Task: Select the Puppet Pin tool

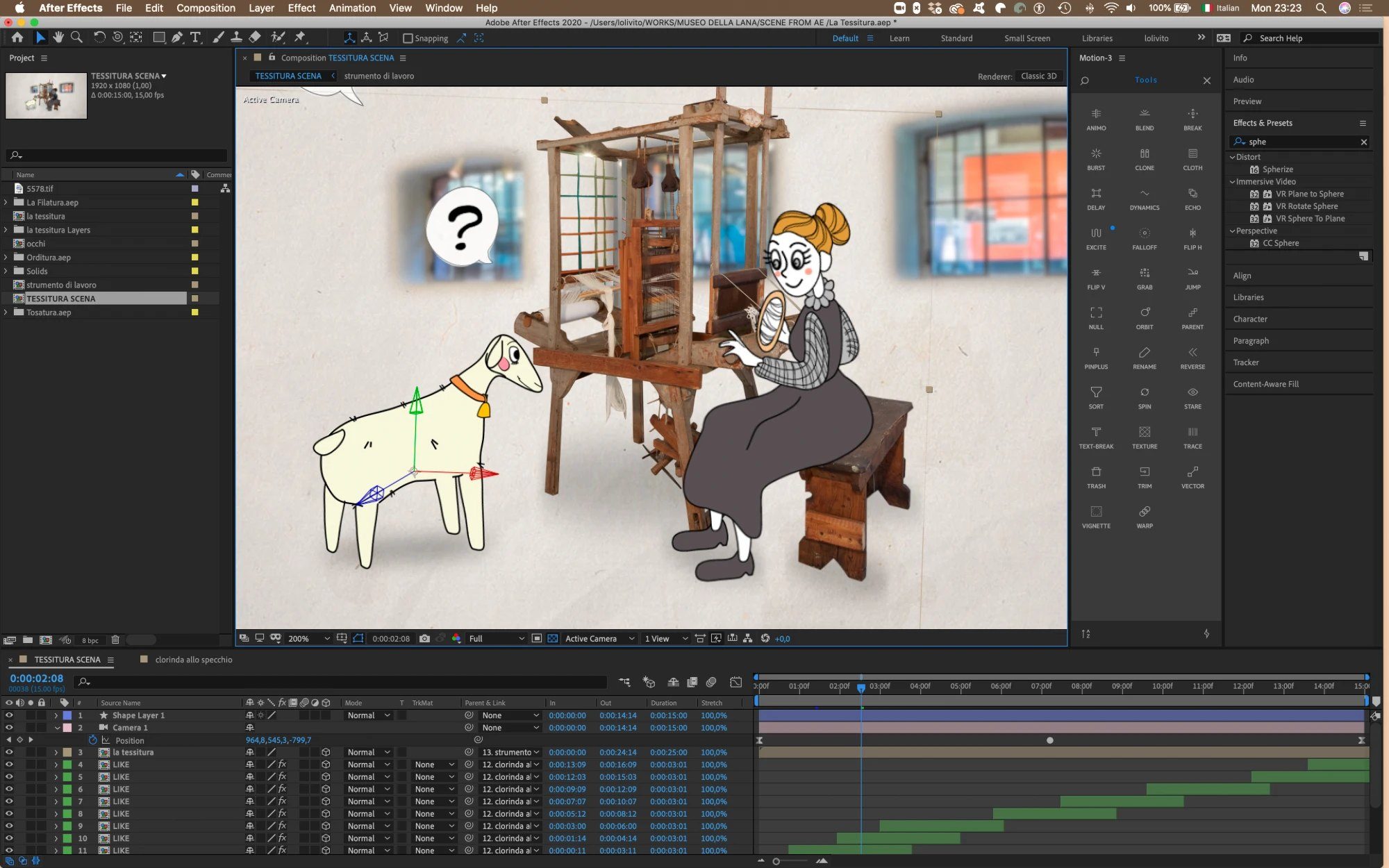Action: pos(300,37)
